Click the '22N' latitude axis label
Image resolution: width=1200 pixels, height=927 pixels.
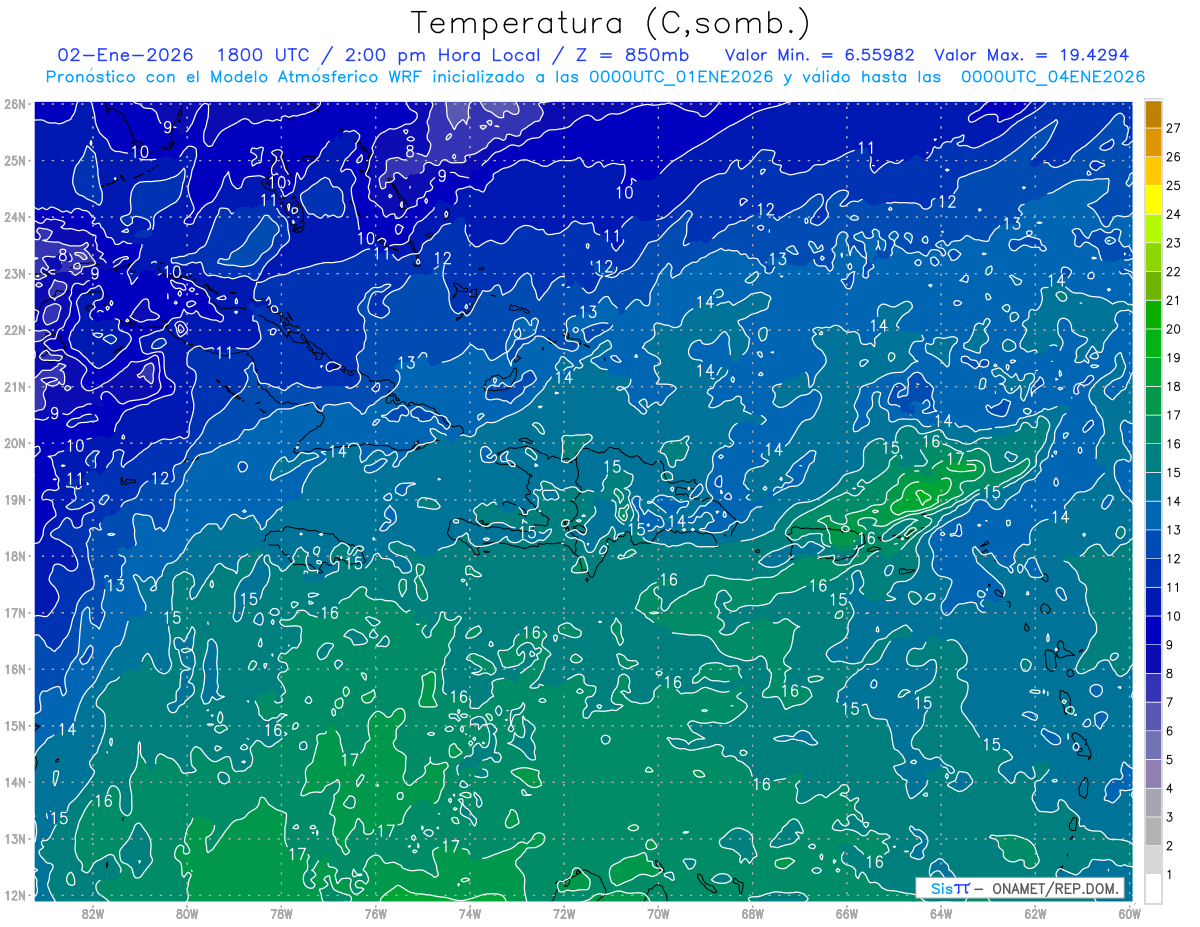pos(15,330)
